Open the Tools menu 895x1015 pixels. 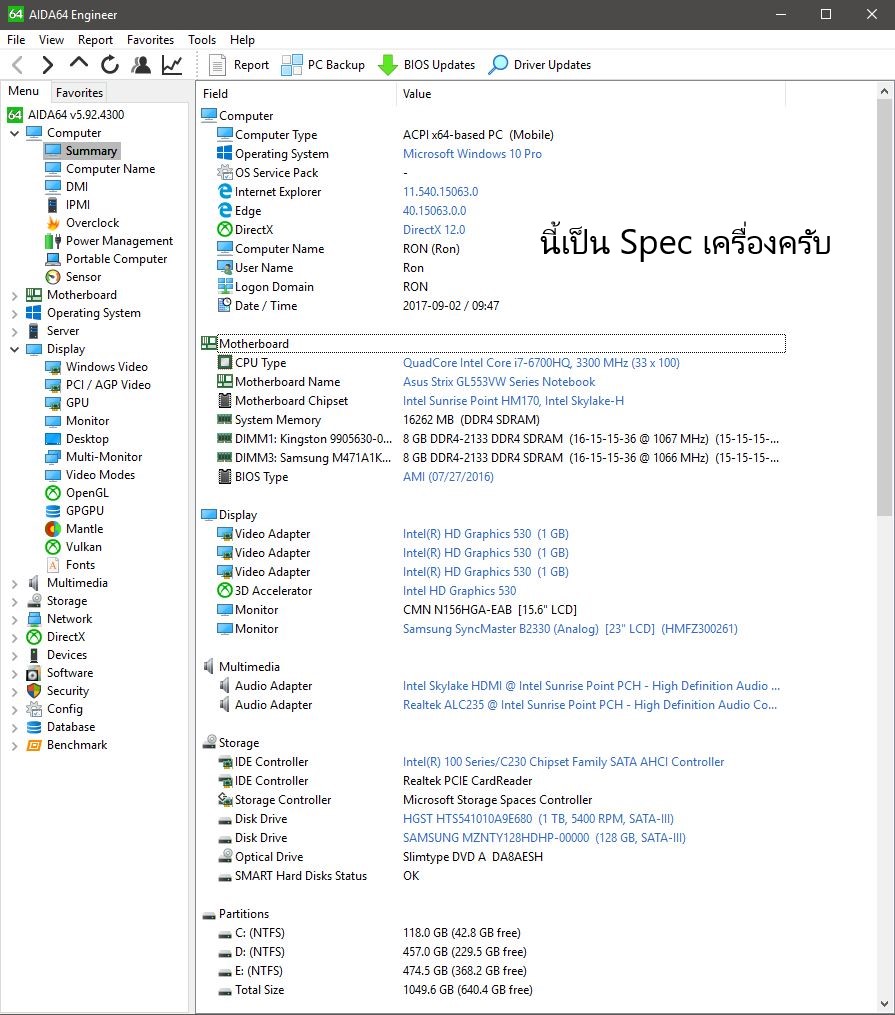coord(202,39)
